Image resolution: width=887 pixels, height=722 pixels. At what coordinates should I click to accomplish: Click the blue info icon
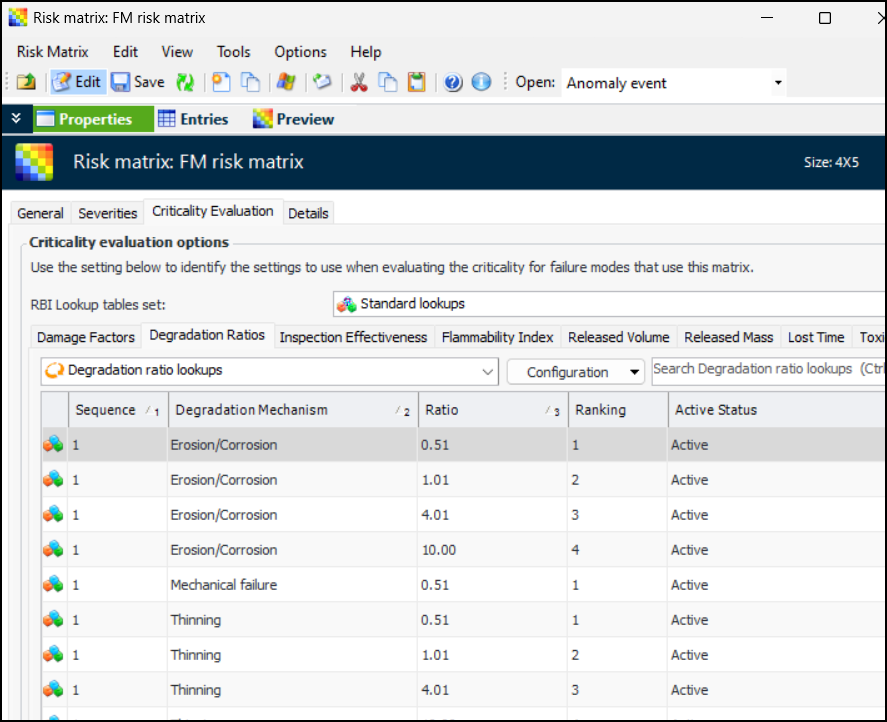(481, 83)
